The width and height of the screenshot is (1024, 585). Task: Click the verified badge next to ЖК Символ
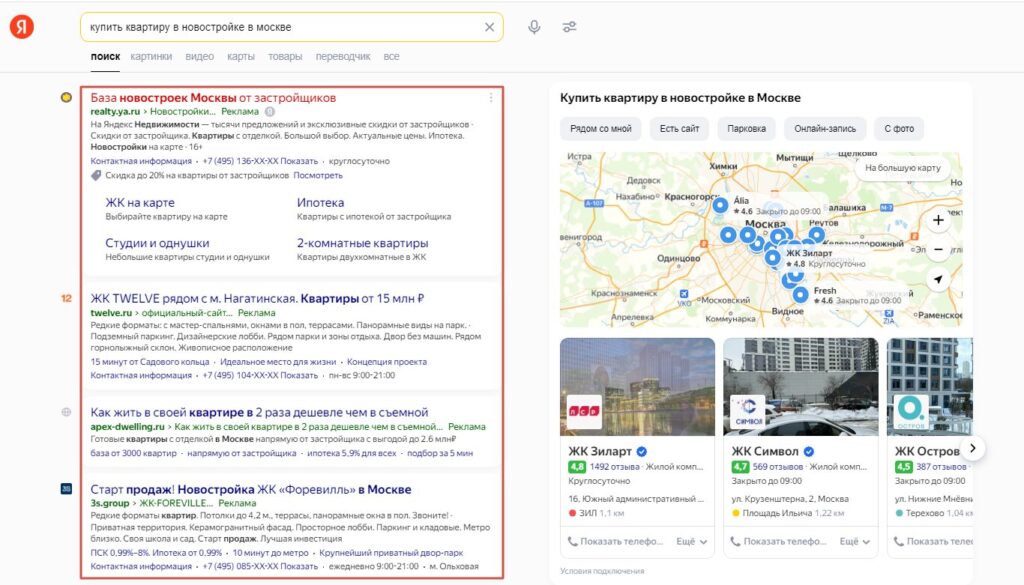point(808,451)
